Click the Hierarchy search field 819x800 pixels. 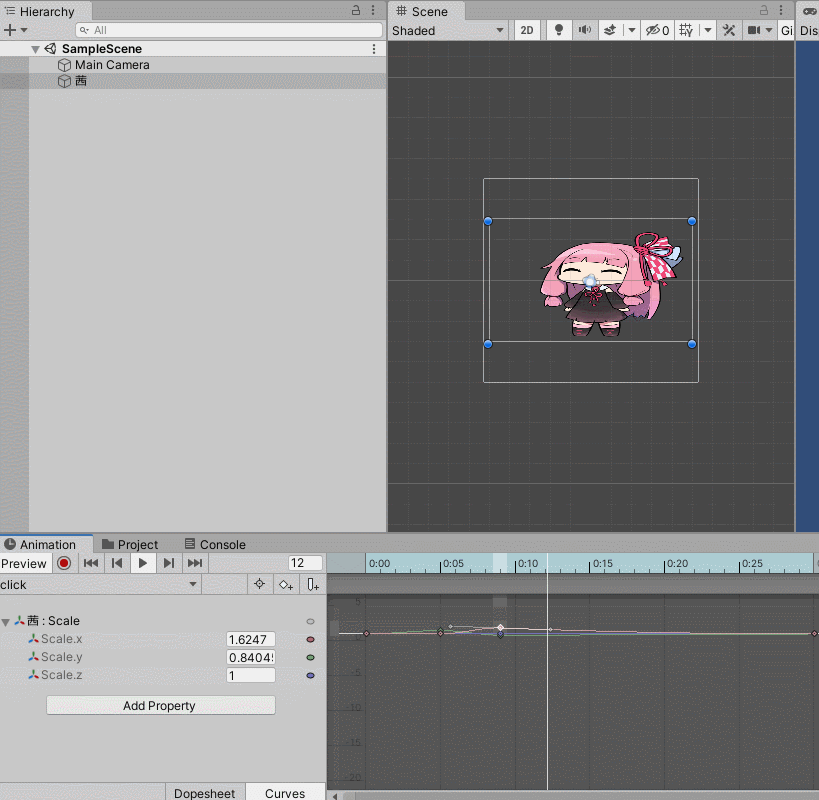229,30
